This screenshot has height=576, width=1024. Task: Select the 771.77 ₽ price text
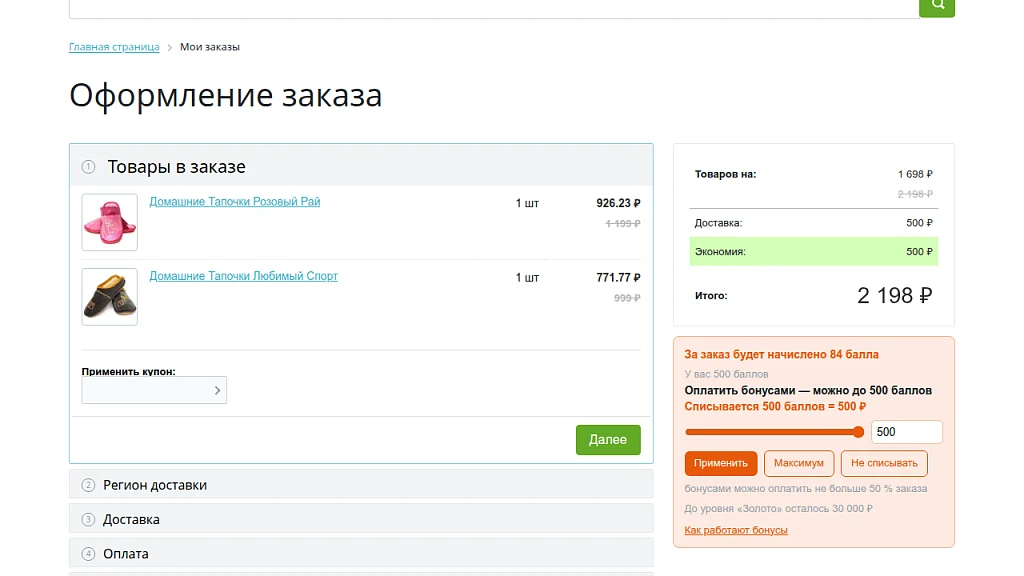click(618, 278)
